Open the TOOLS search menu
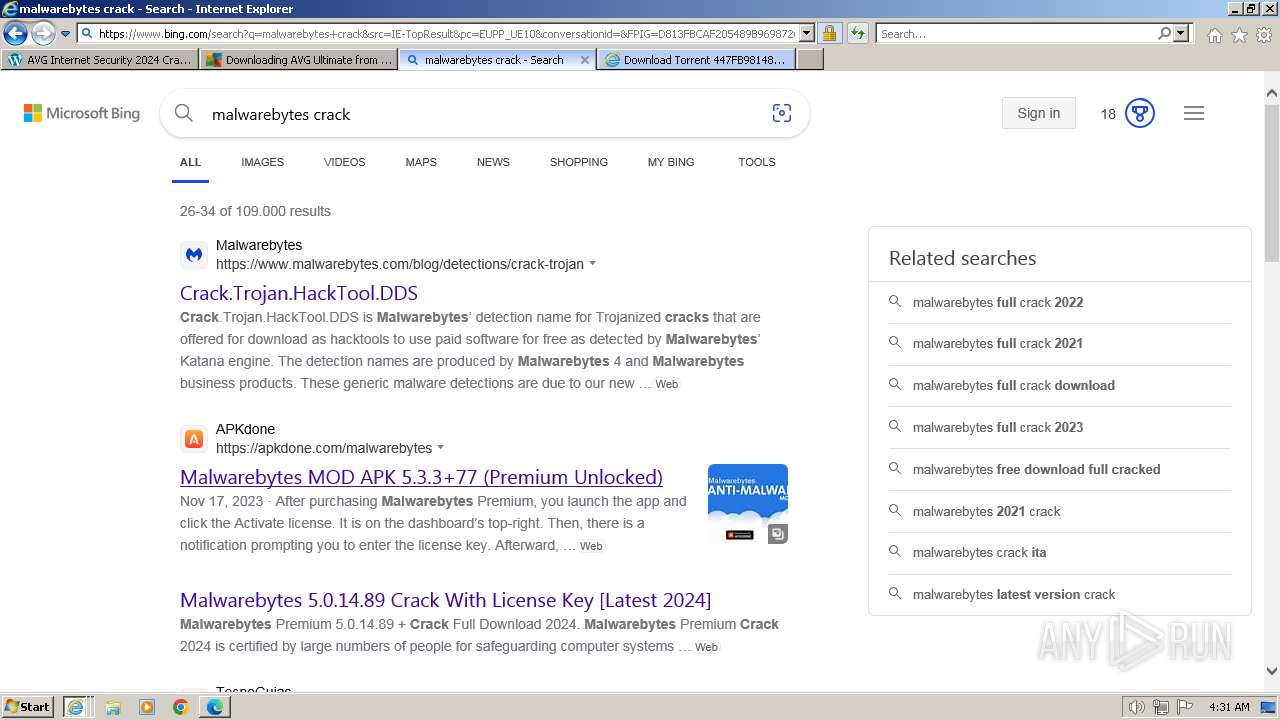1280x720 pixels. coord(757,162)
